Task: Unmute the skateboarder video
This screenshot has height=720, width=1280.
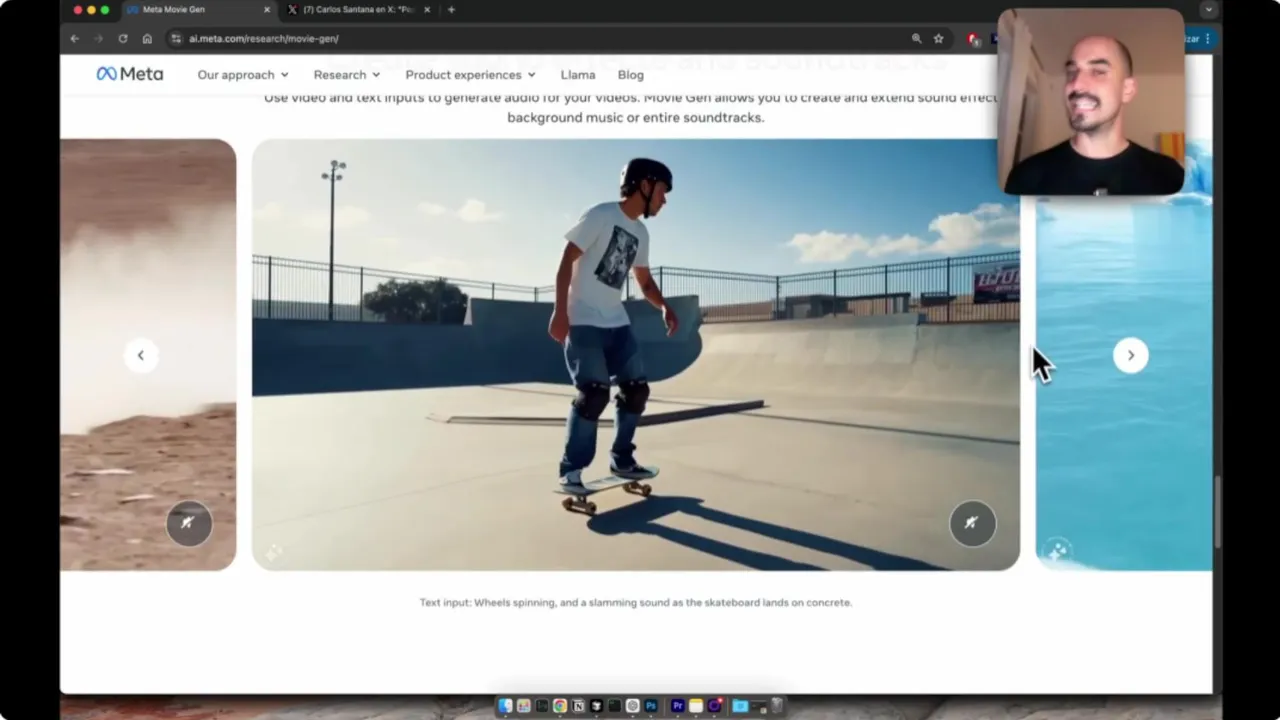Action: point(972,522)
